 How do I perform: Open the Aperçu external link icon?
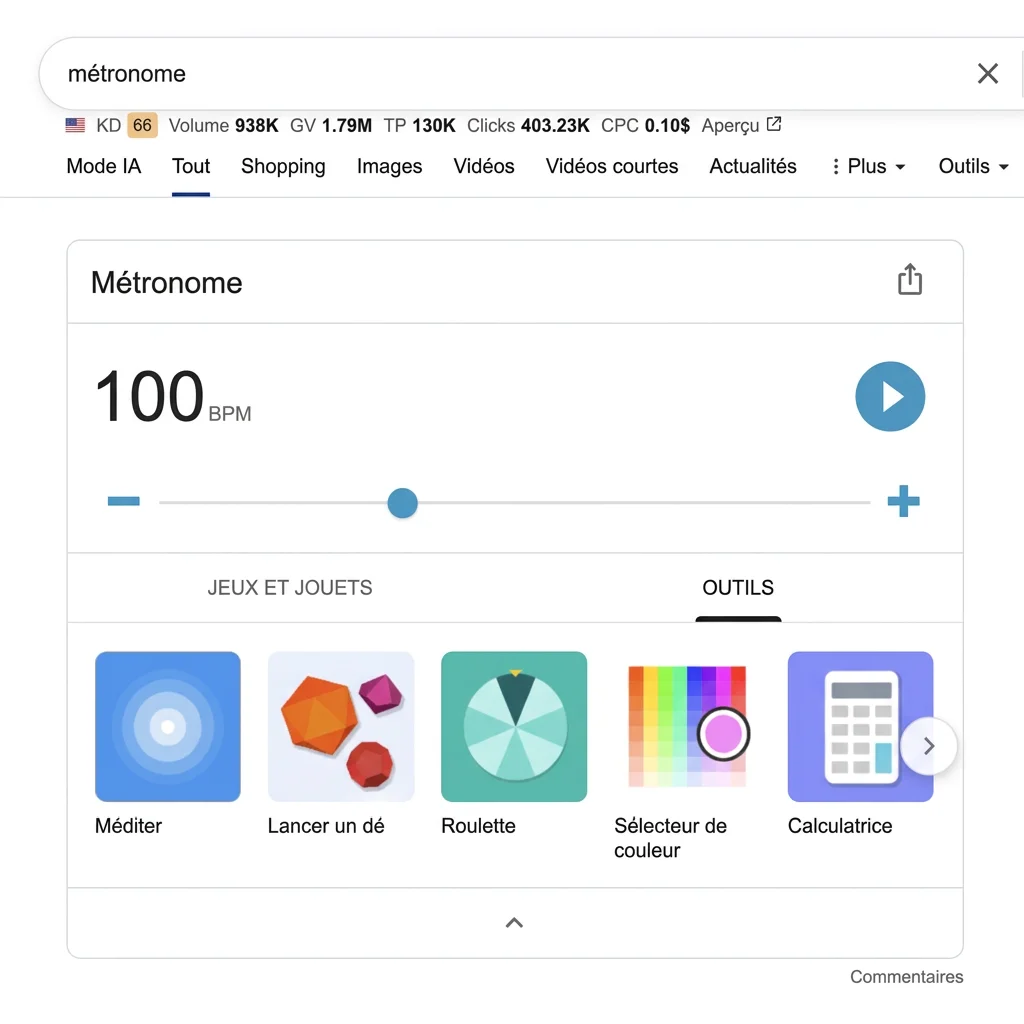pos(774,125)
